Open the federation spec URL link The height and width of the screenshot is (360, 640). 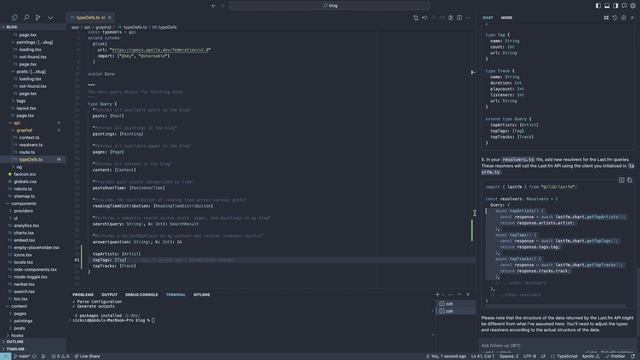(x=161, y=50)
